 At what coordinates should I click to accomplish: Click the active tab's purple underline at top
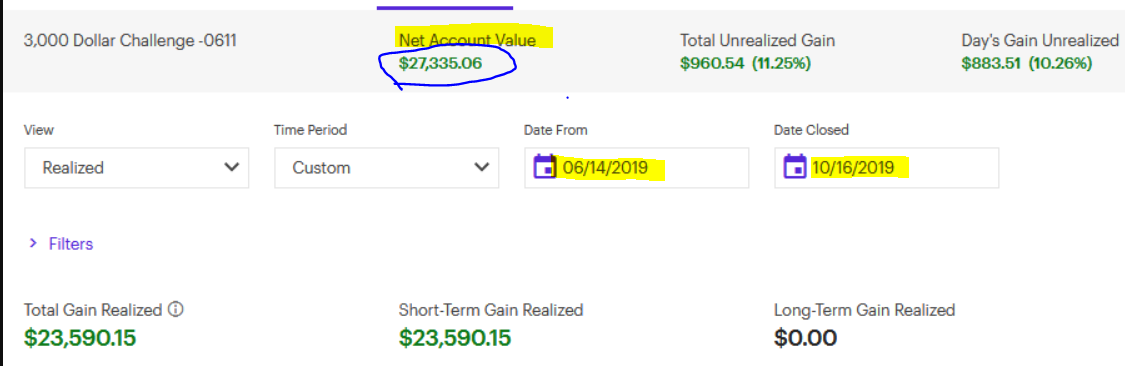tap(445, 7)
